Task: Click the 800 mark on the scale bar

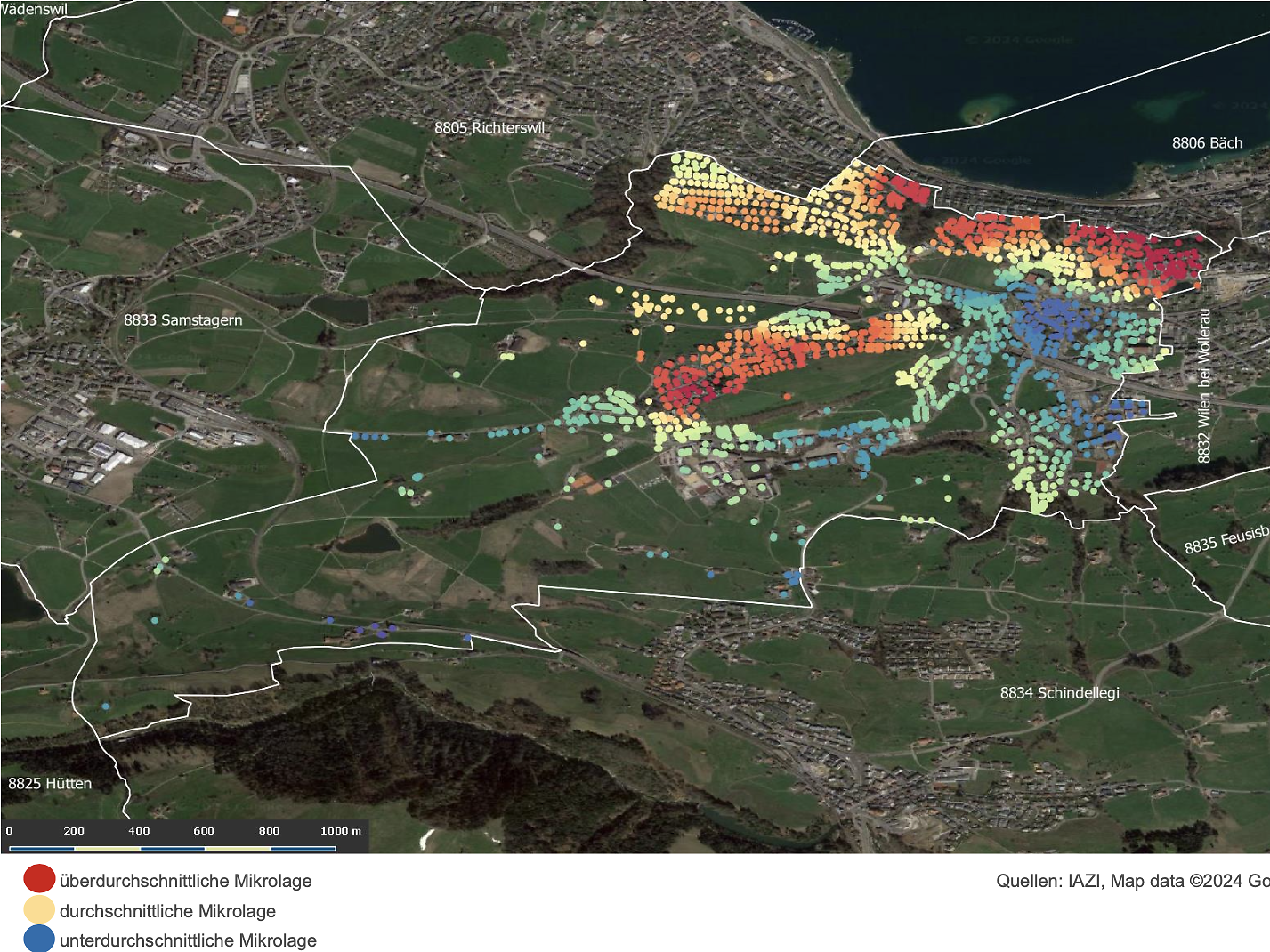Action: (x=269, y=831)
